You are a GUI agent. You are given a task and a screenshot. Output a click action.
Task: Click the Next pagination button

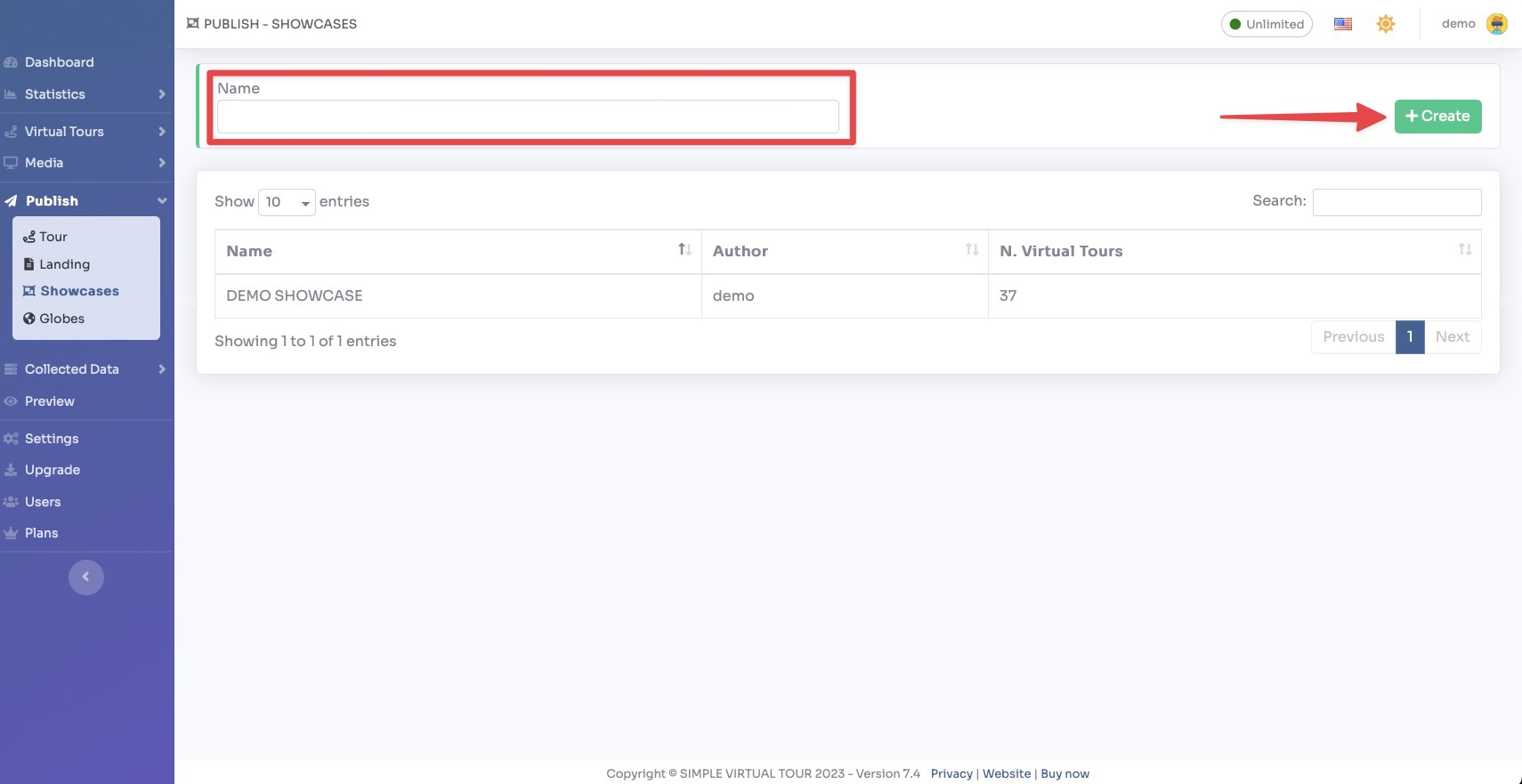point(1452,337)
